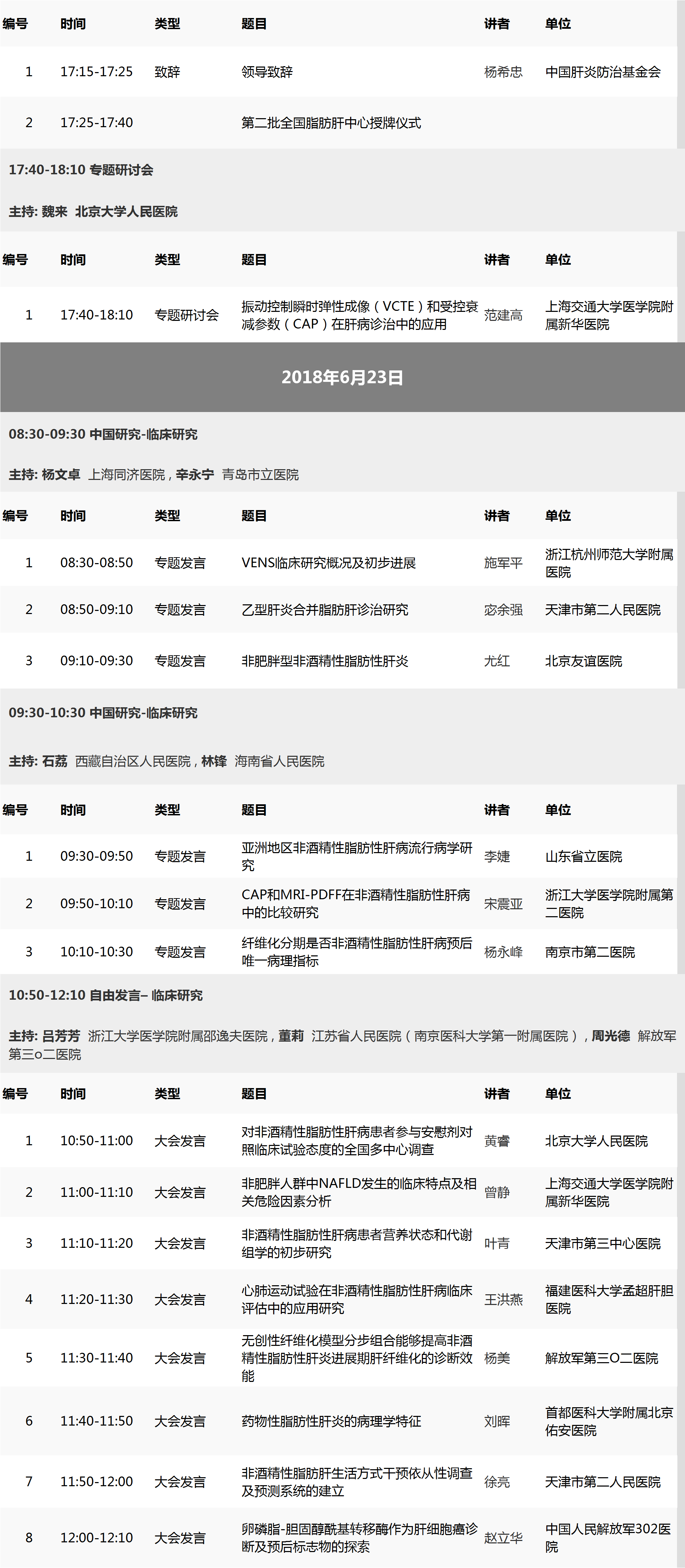Select speaker 王洪燕
The width and height of the screenshot is (685, 1568).
coord(503,1299)
